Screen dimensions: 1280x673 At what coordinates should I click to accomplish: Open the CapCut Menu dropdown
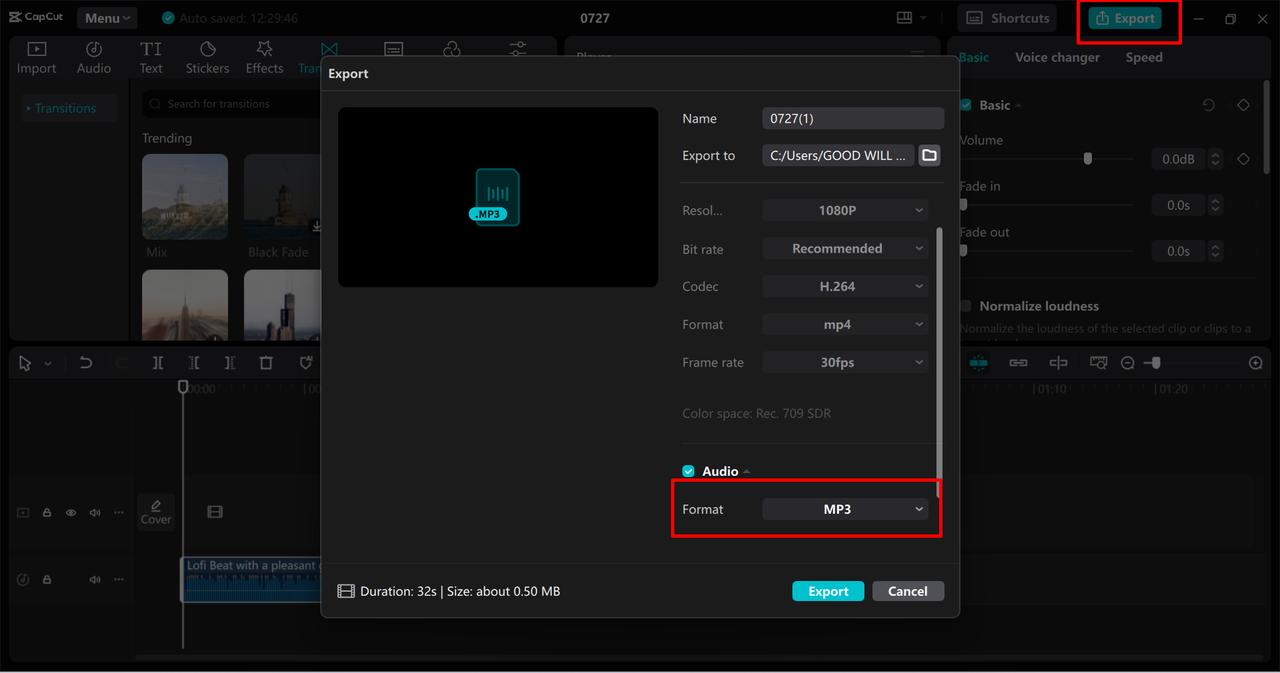click(107, 18)
